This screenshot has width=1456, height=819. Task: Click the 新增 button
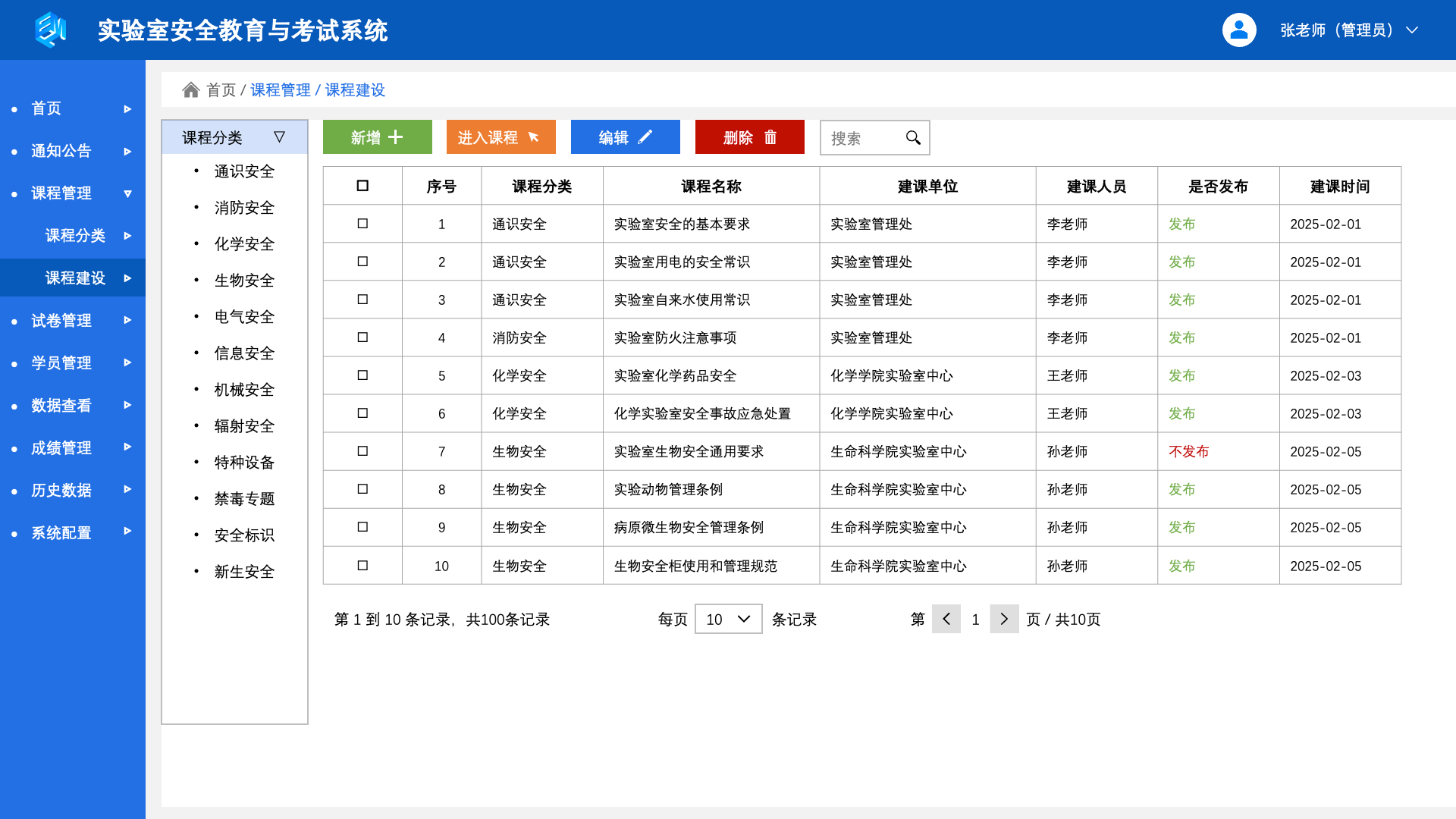click(x=377, y=137)
